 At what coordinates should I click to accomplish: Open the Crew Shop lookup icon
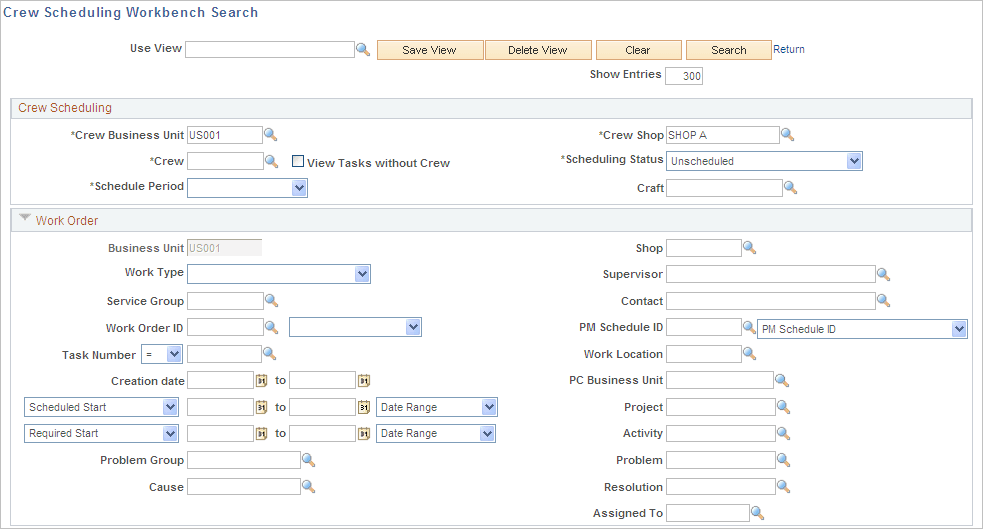(787, 135)
